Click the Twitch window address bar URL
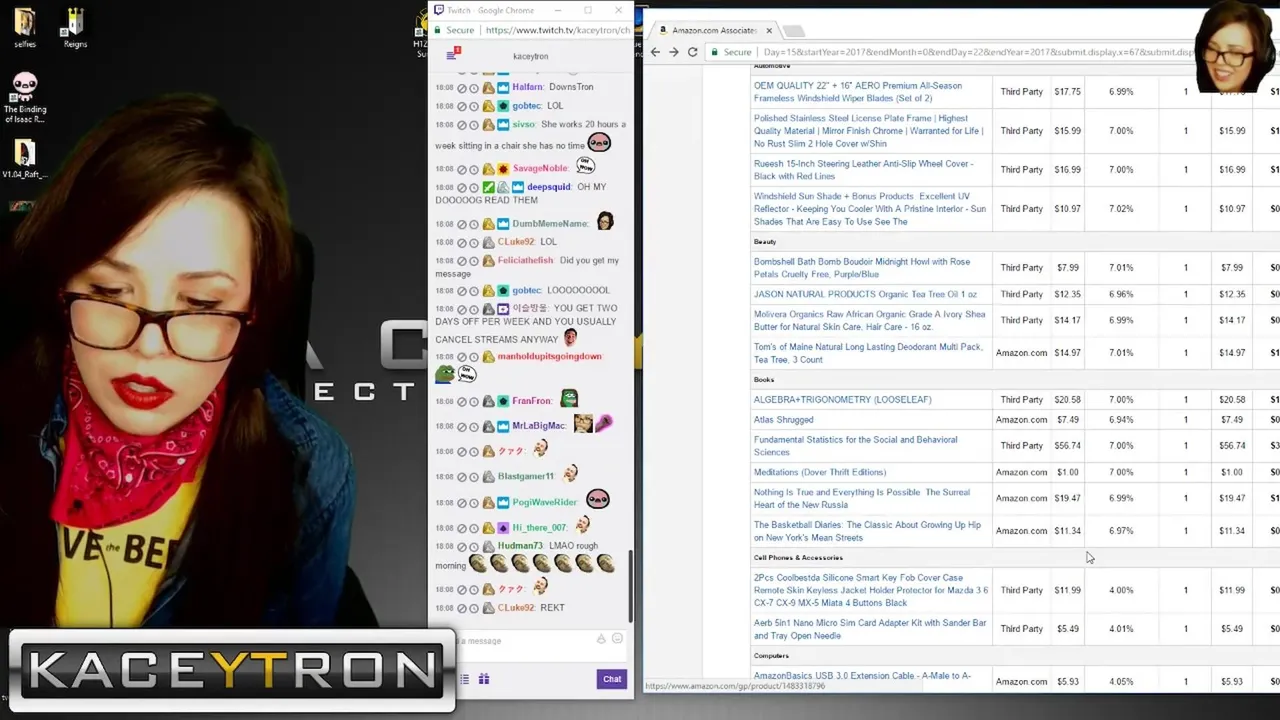Screen dimensions: 1280x720 (x=557, y=30)
